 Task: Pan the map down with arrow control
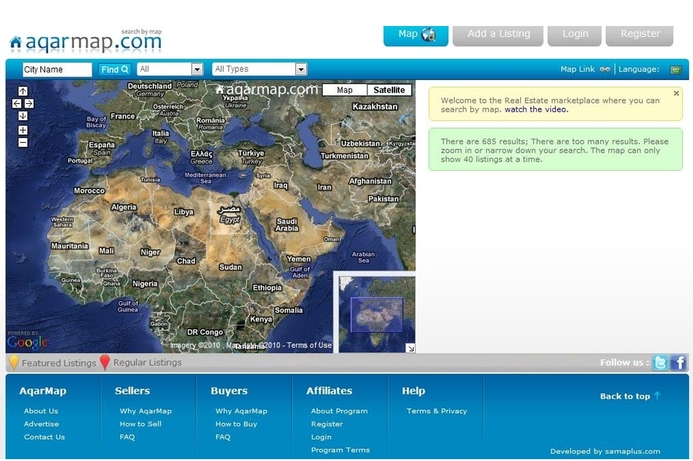tap(23, 116)
